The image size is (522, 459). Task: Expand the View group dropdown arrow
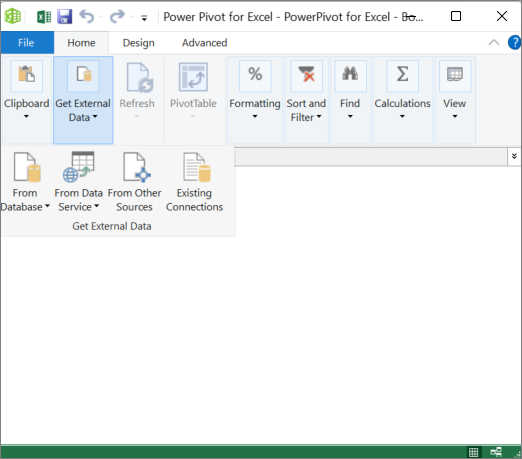[x=455, y=116]
